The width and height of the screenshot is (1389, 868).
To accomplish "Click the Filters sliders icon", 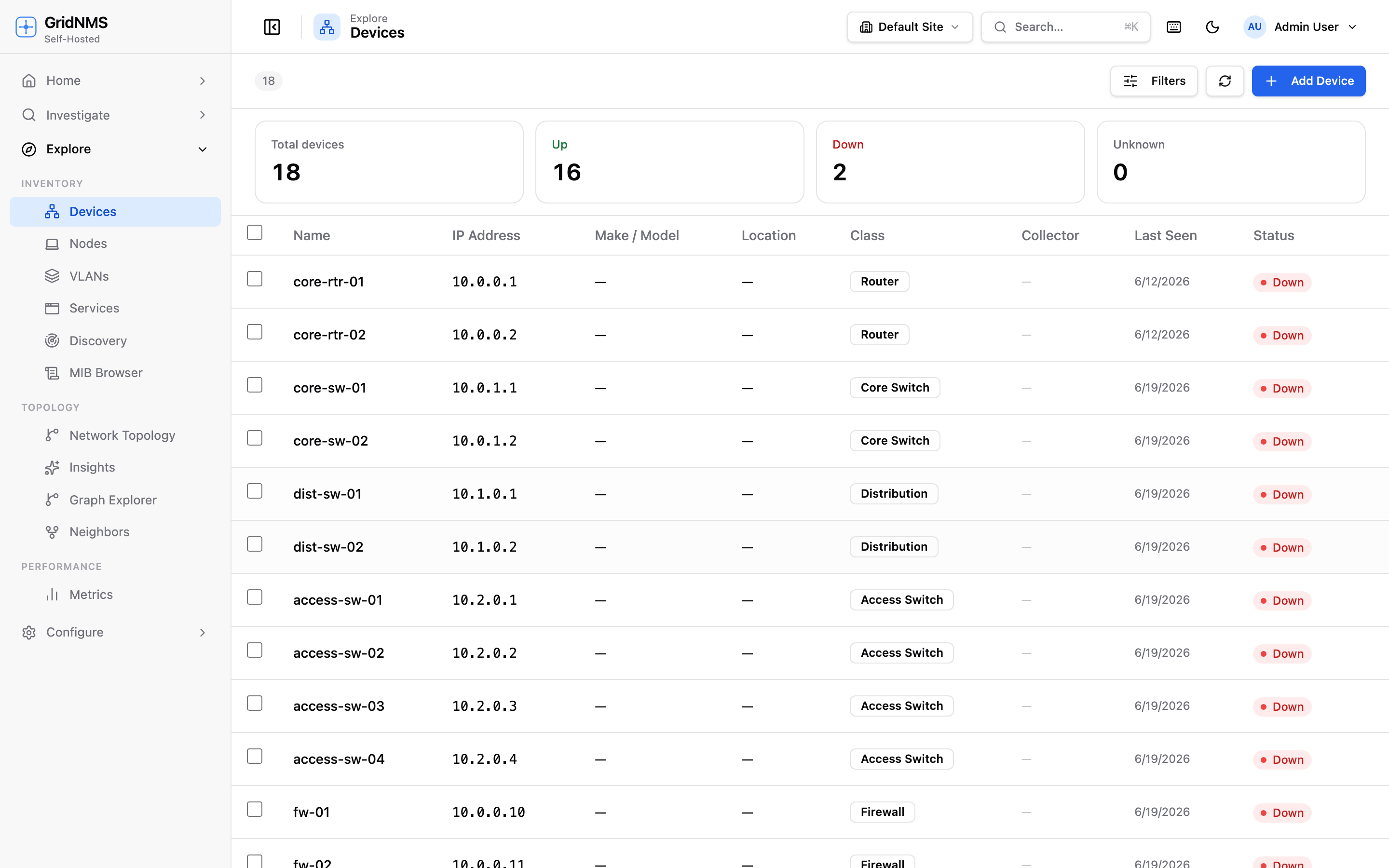I will [x=1130, y=81].
